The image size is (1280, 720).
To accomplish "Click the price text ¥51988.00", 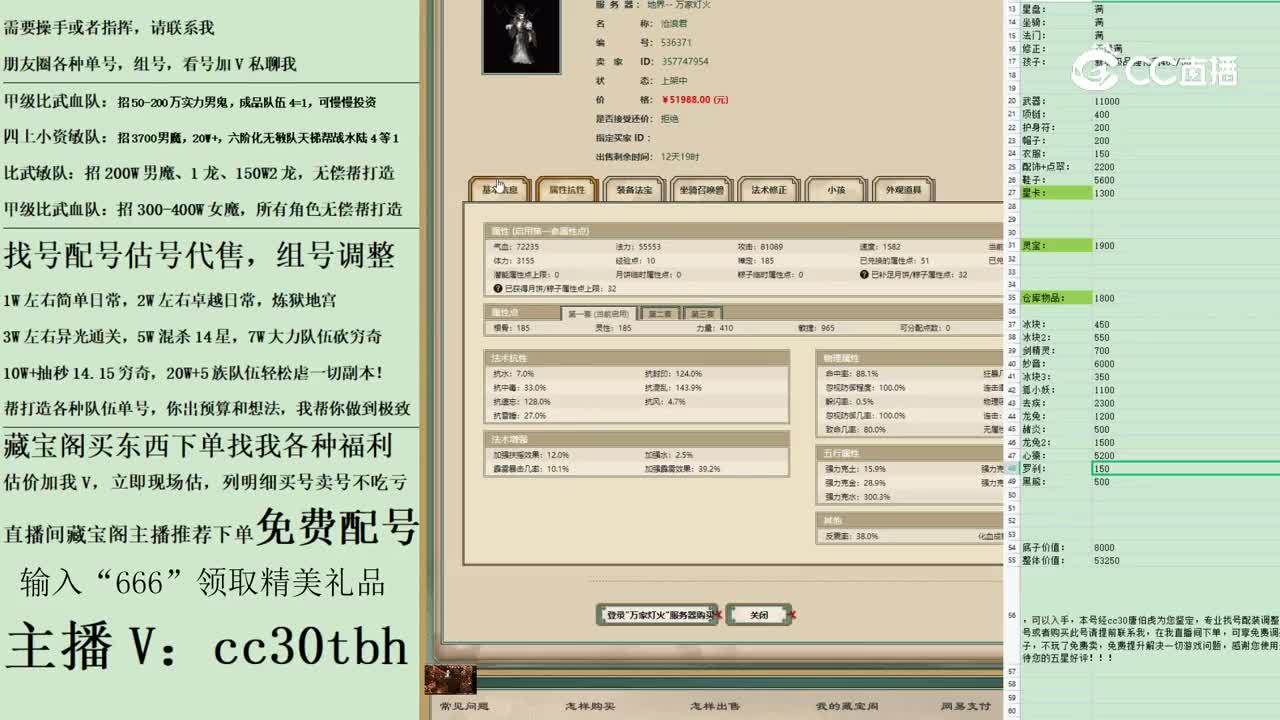I will click(695, 100).
